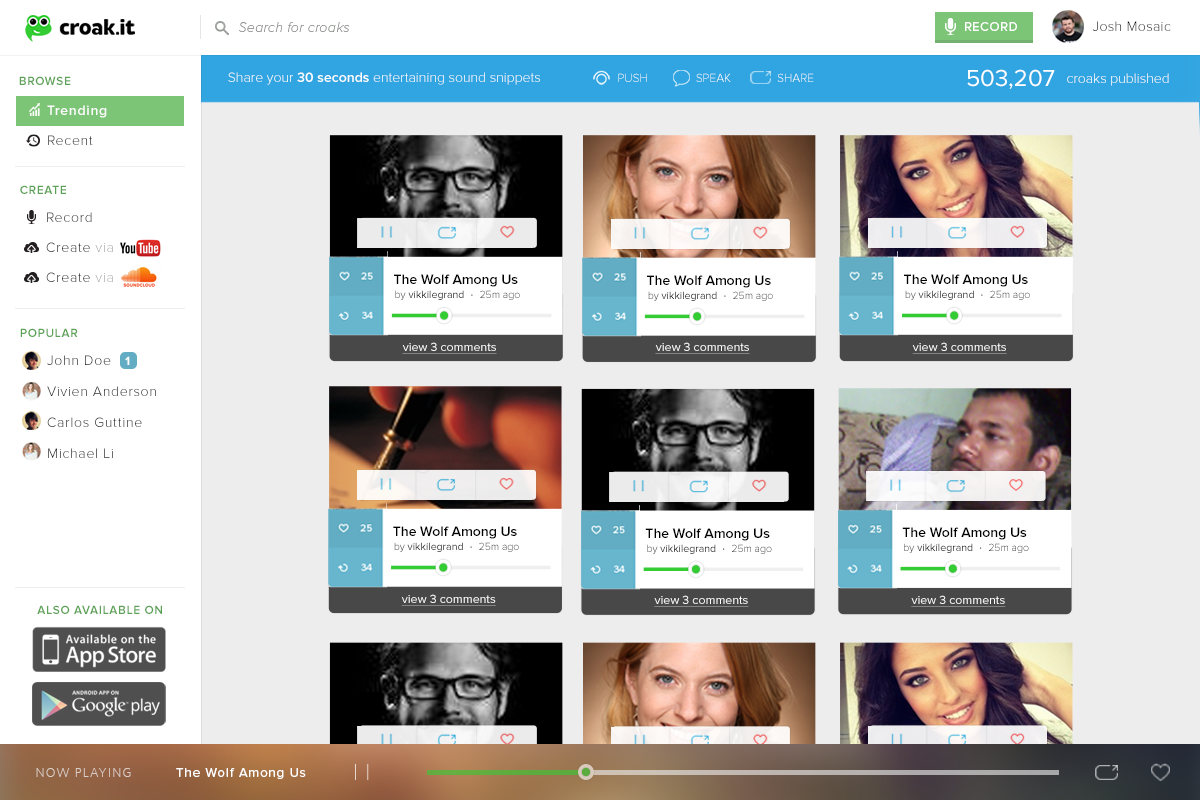Select Trending in the Browse sidebar

[100, 111]
